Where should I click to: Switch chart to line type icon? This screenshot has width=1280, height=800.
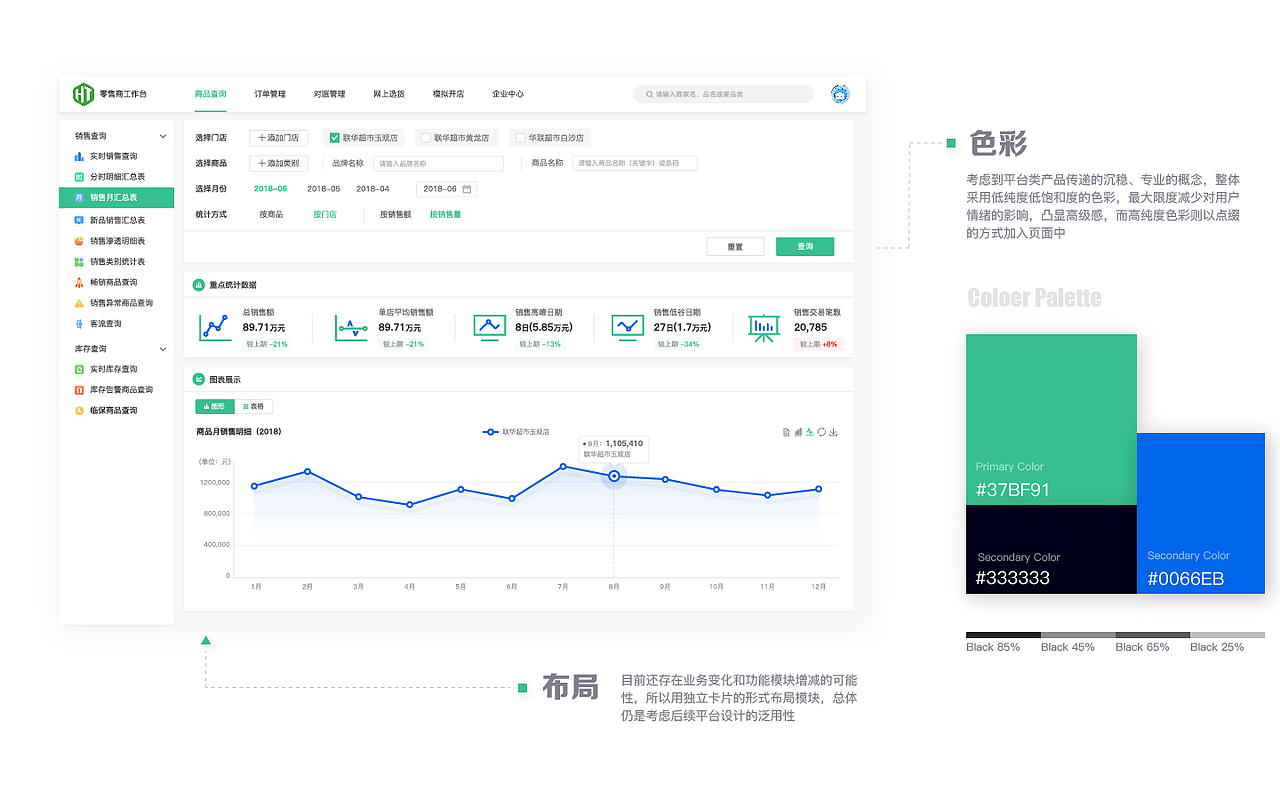coord(810,432)
